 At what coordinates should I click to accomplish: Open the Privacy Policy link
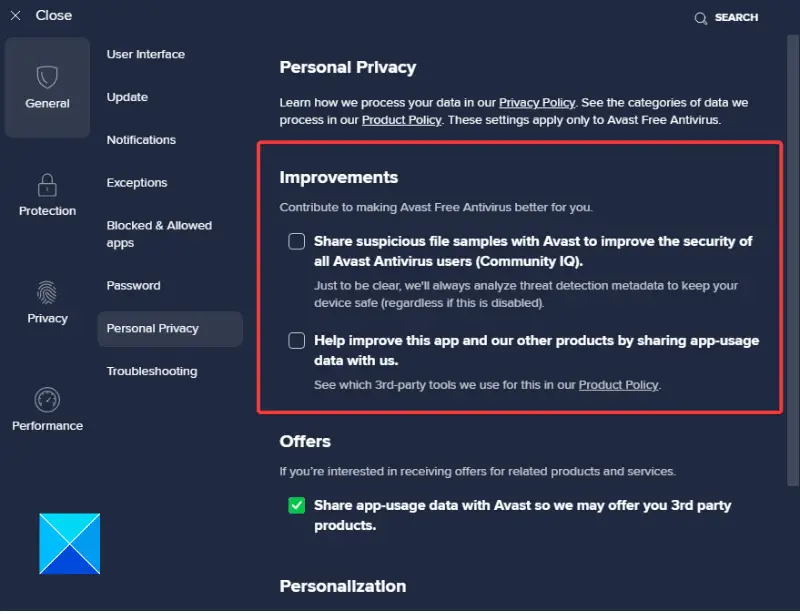[x=536, y=103]
